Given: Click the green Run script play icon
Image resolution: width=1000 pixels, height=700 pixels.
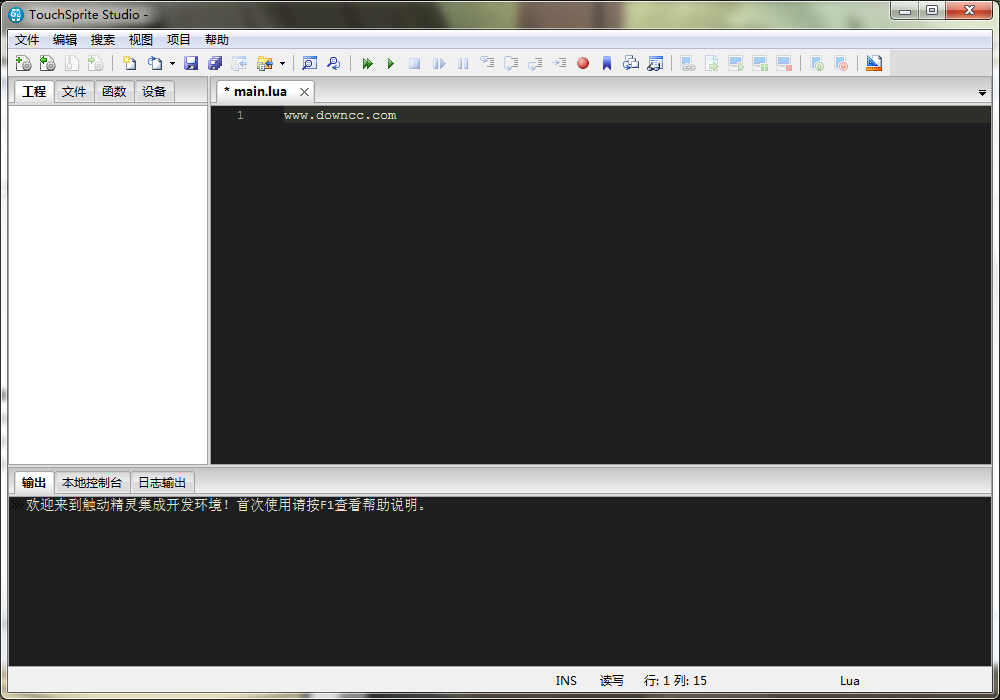Looking at the screenshot, I should [x=391, y=63].
